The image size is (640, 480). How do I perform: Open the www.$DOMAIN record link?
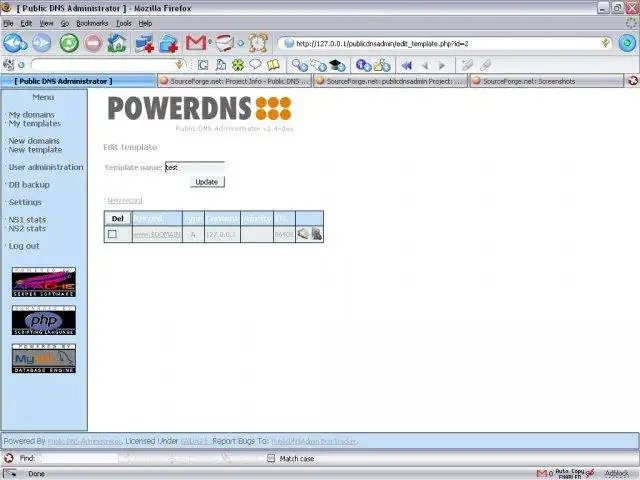[157, 234]
